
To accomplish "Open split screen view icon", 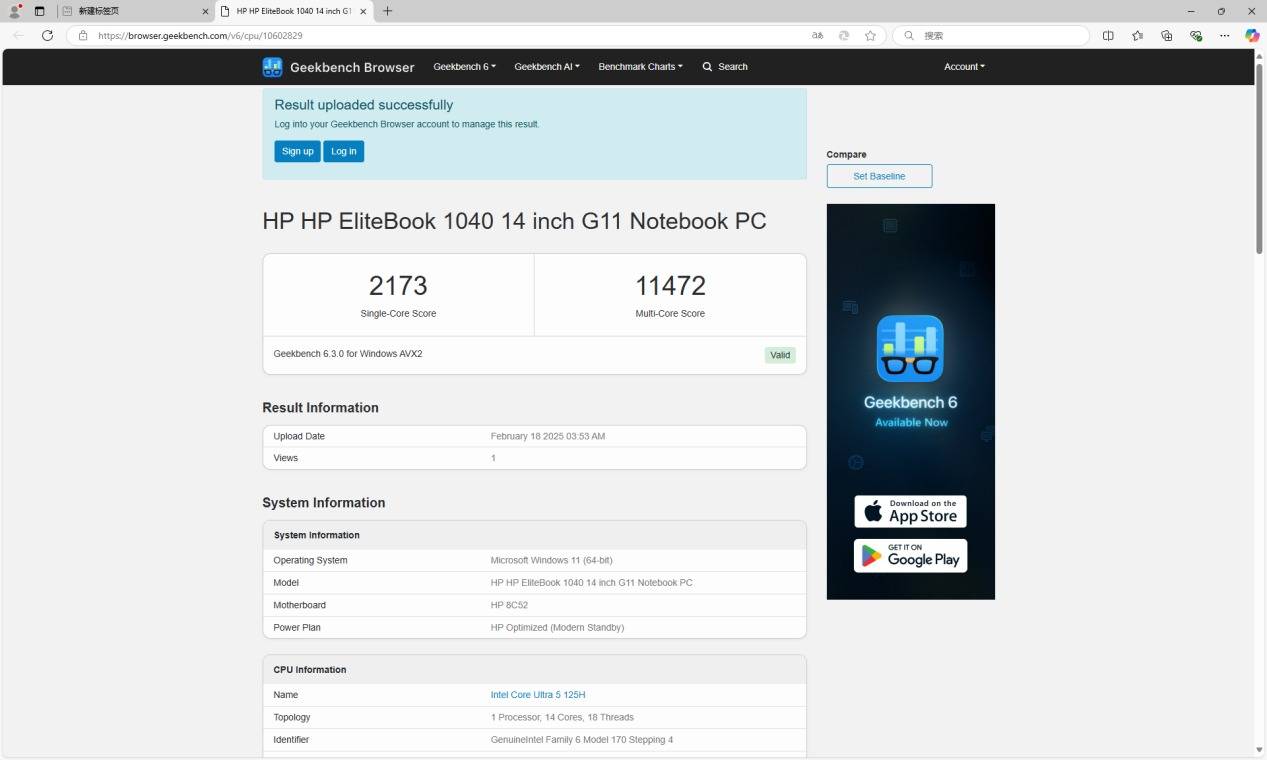I will coord(1108,35).
